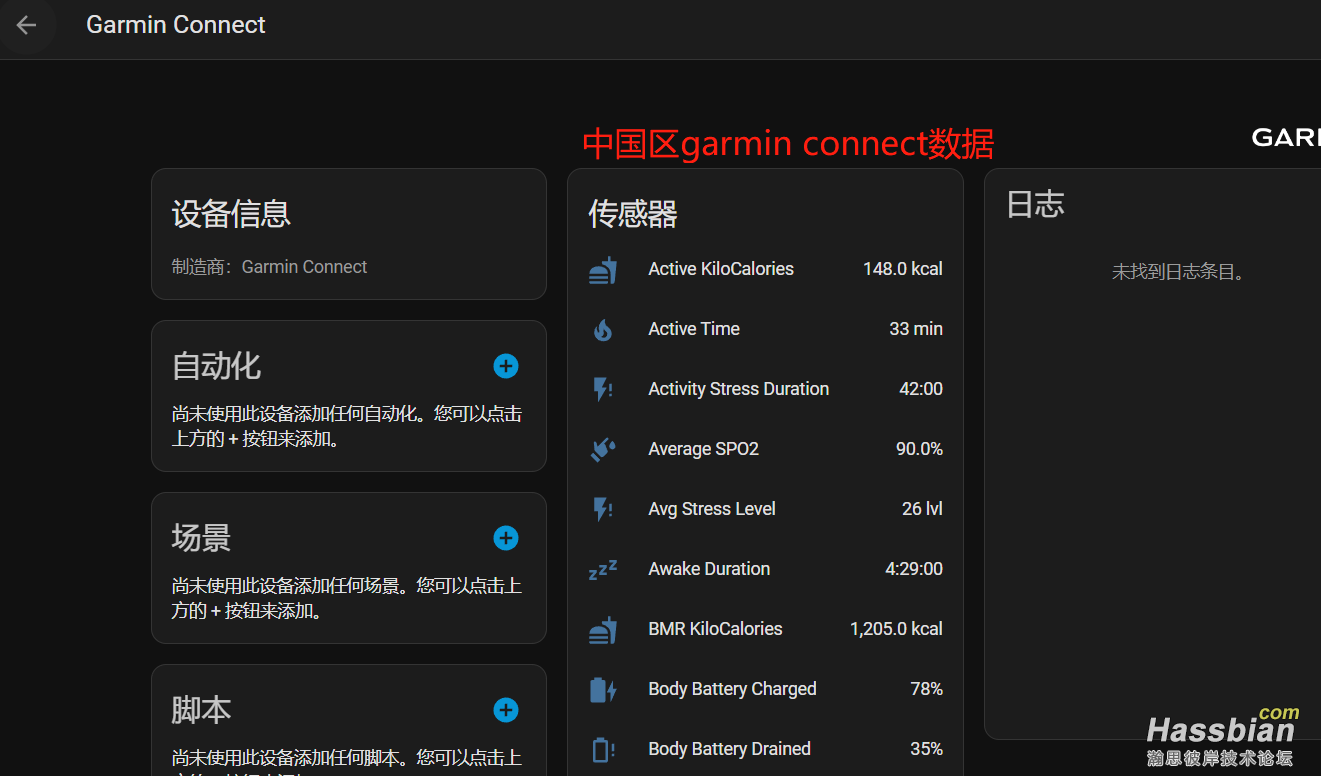The image size is (1321, 776).
Task: Click the 1,205.0 kcal value
Action: 896,629
